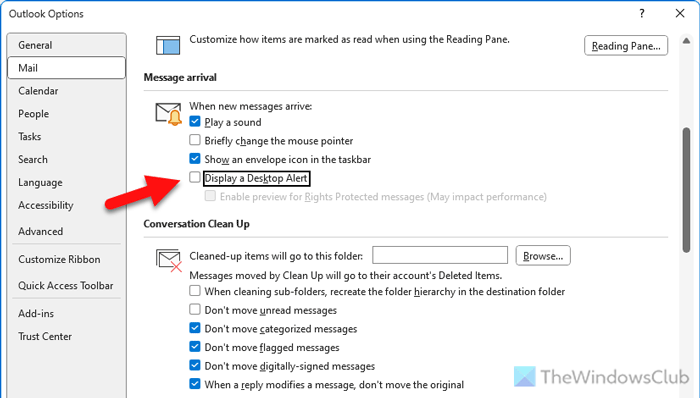Close the Outlook Options dialog
Viewport: 700px width, 398px height.
(679, 13)
